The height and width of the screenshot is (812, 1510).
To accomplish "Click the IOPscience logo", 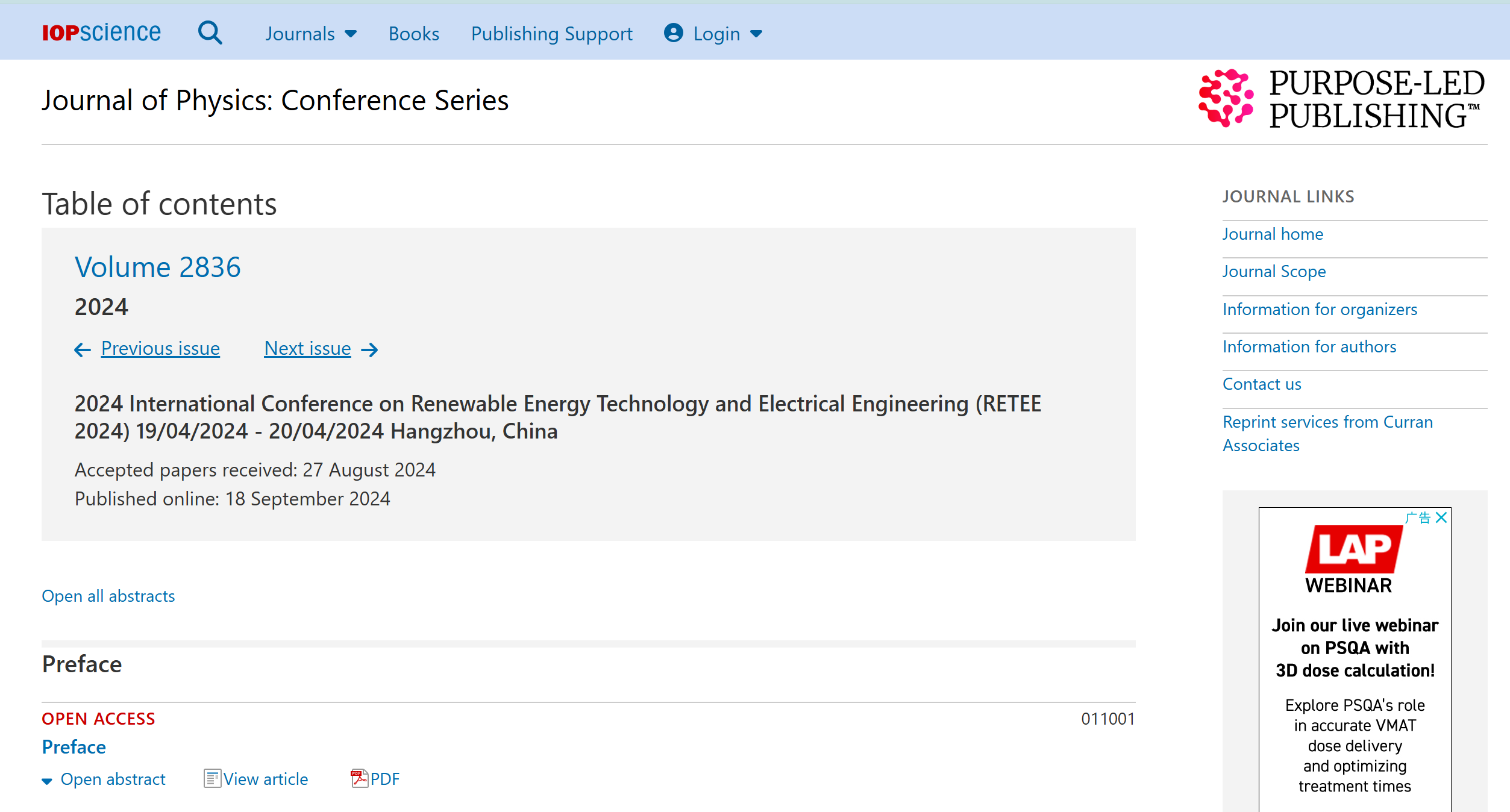I will [x=101, y=33].
